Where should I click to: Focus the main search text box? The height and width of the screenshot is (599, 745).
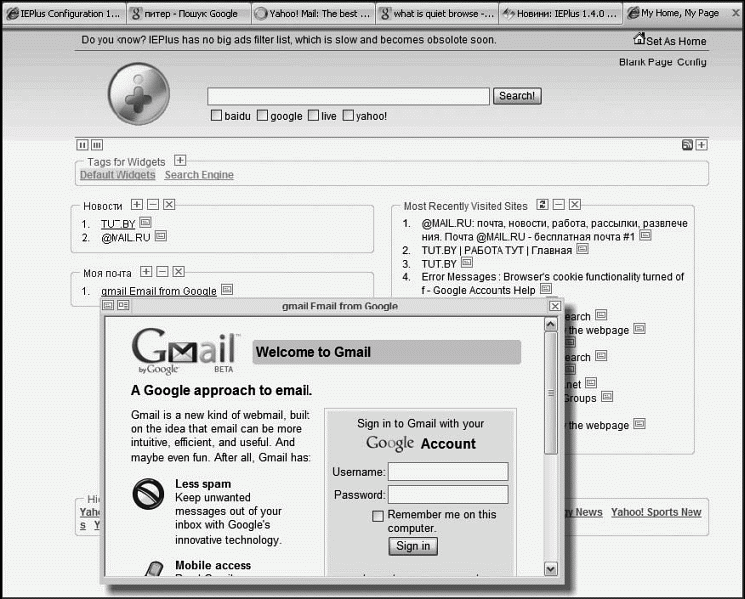coord(348,96)
